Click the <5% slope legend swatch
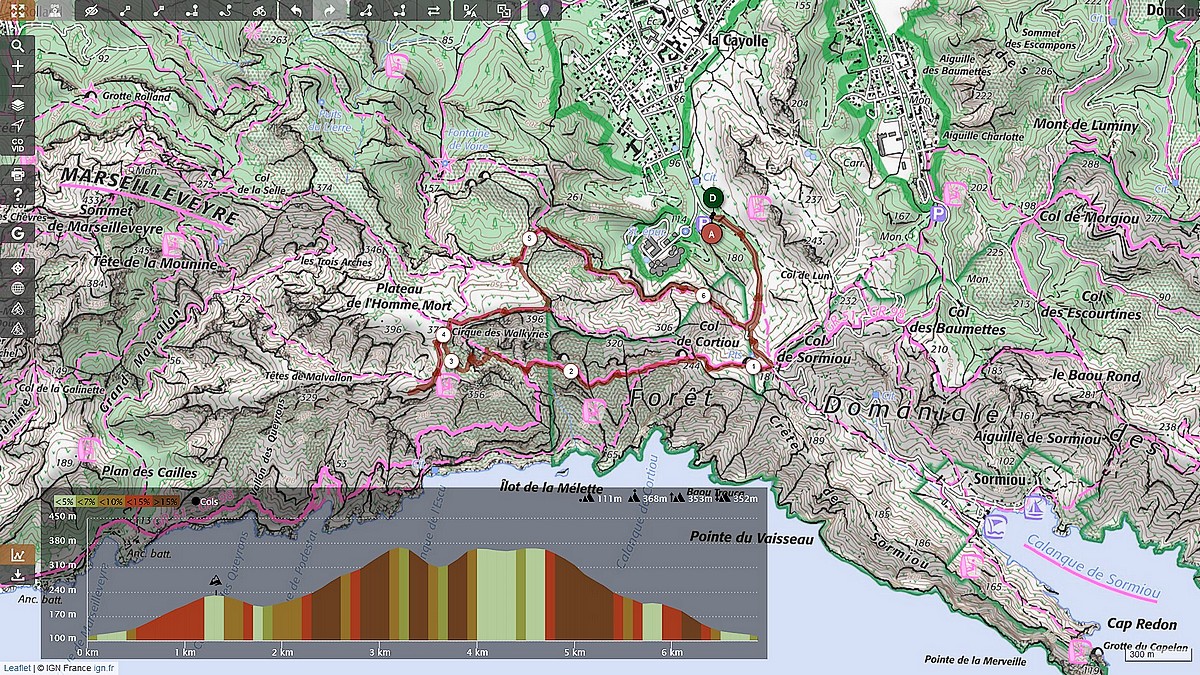 [x=64, y=500]
